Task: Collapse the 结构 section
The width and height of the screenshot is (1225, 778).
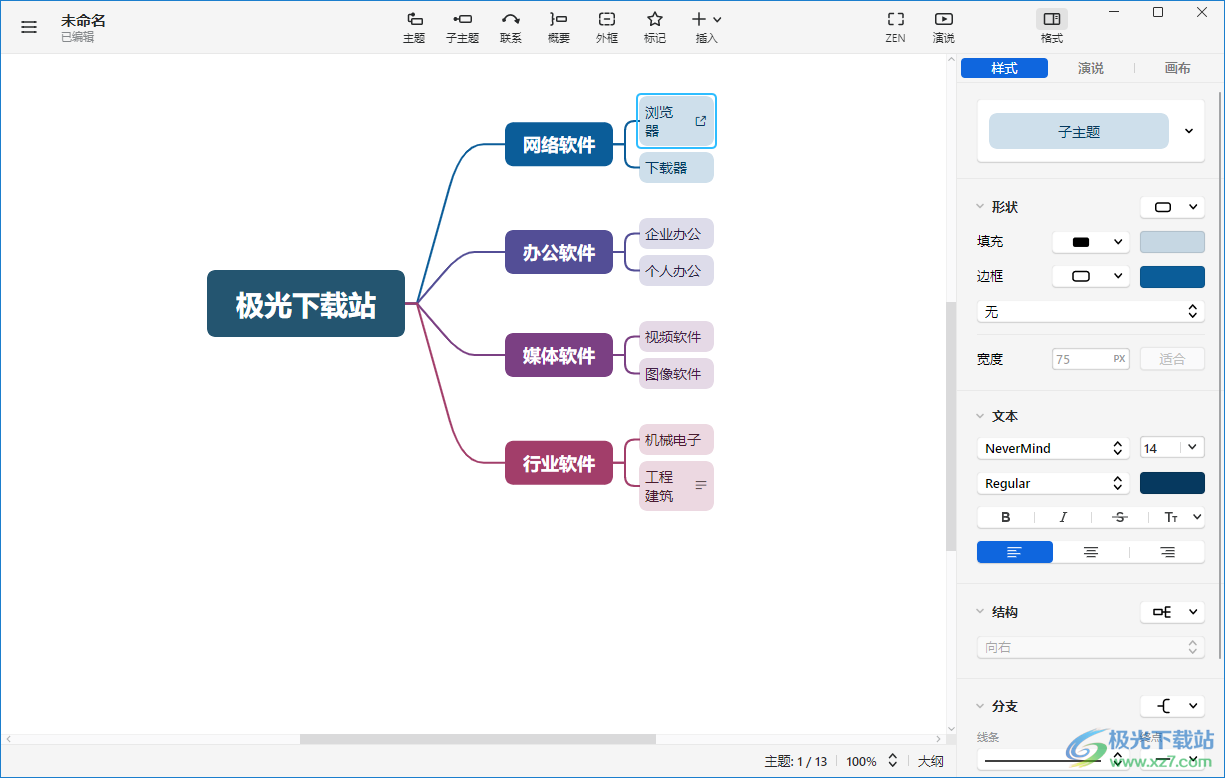Action: (x=980, y=612)
